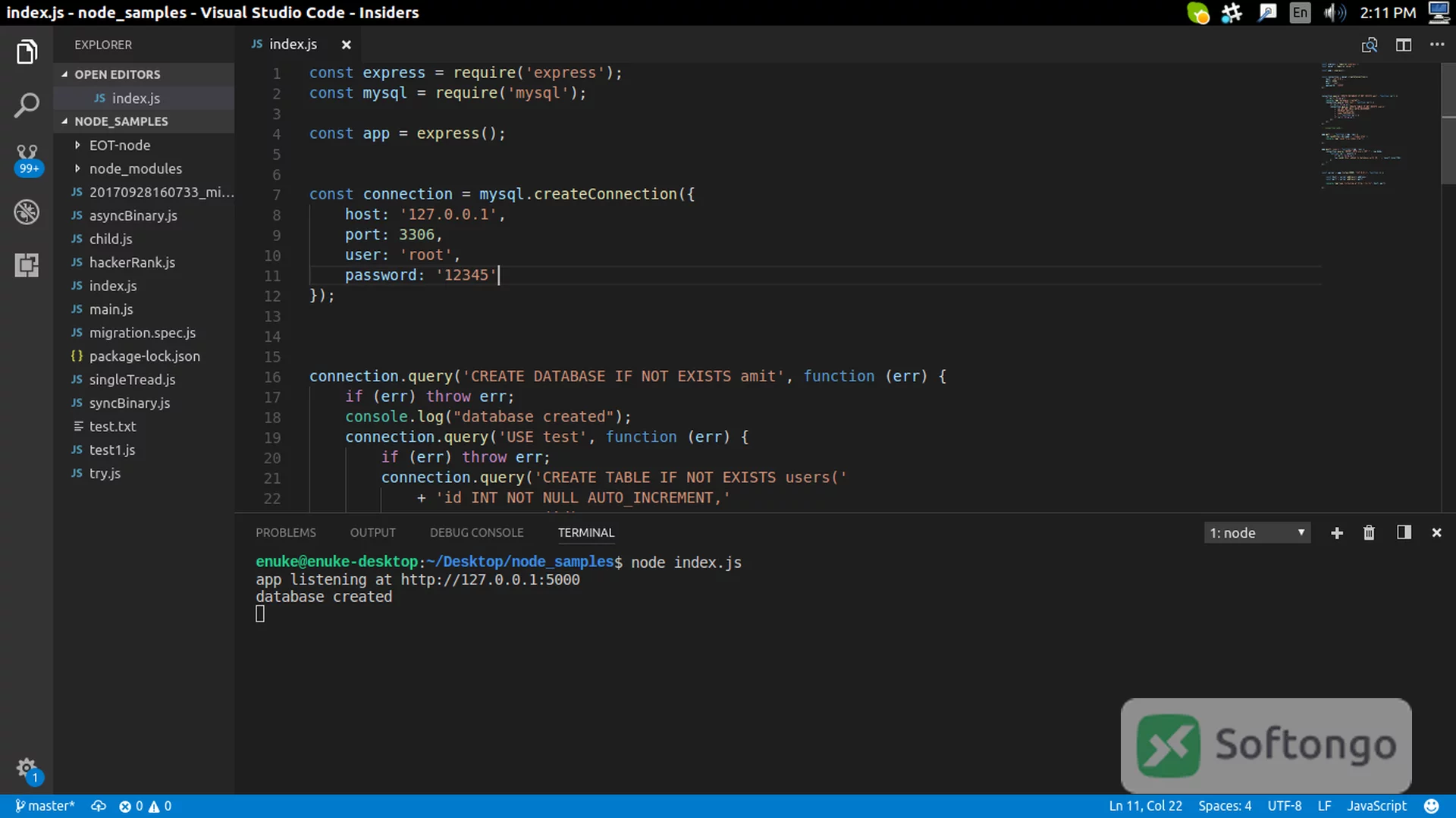Open the En keyboard layout indicator
1456x818 pixels.
point(1300,12)
